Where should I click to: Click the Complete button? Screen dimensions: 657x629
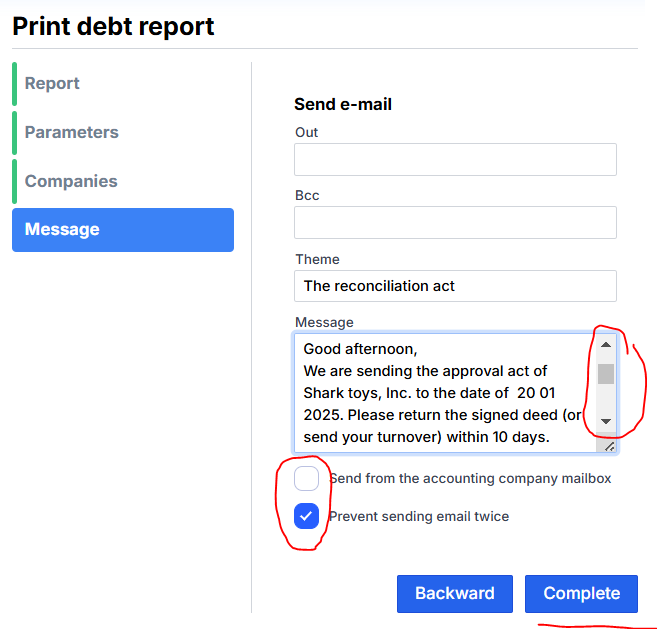(x=581, y=594)
